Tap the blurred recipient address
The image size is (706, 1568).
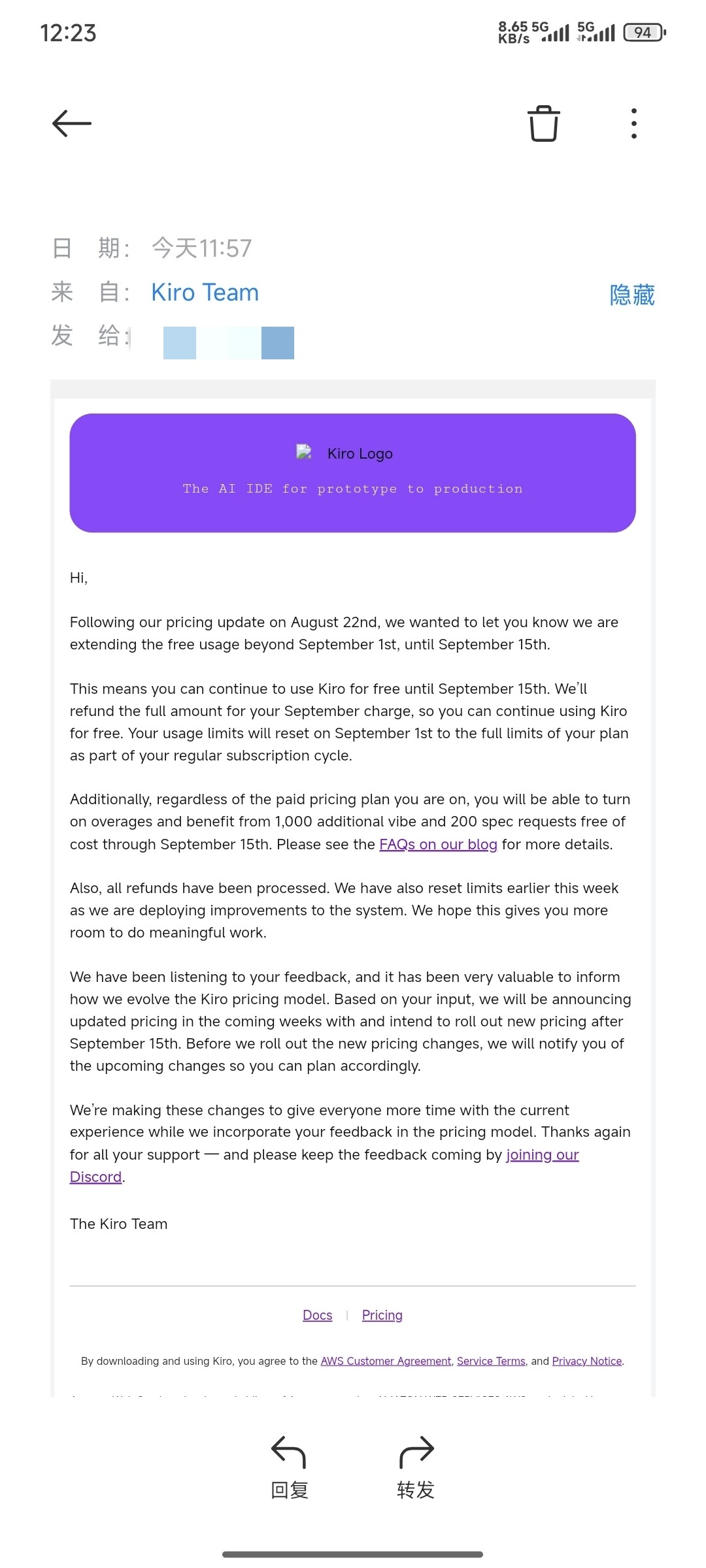coord(229,343)
